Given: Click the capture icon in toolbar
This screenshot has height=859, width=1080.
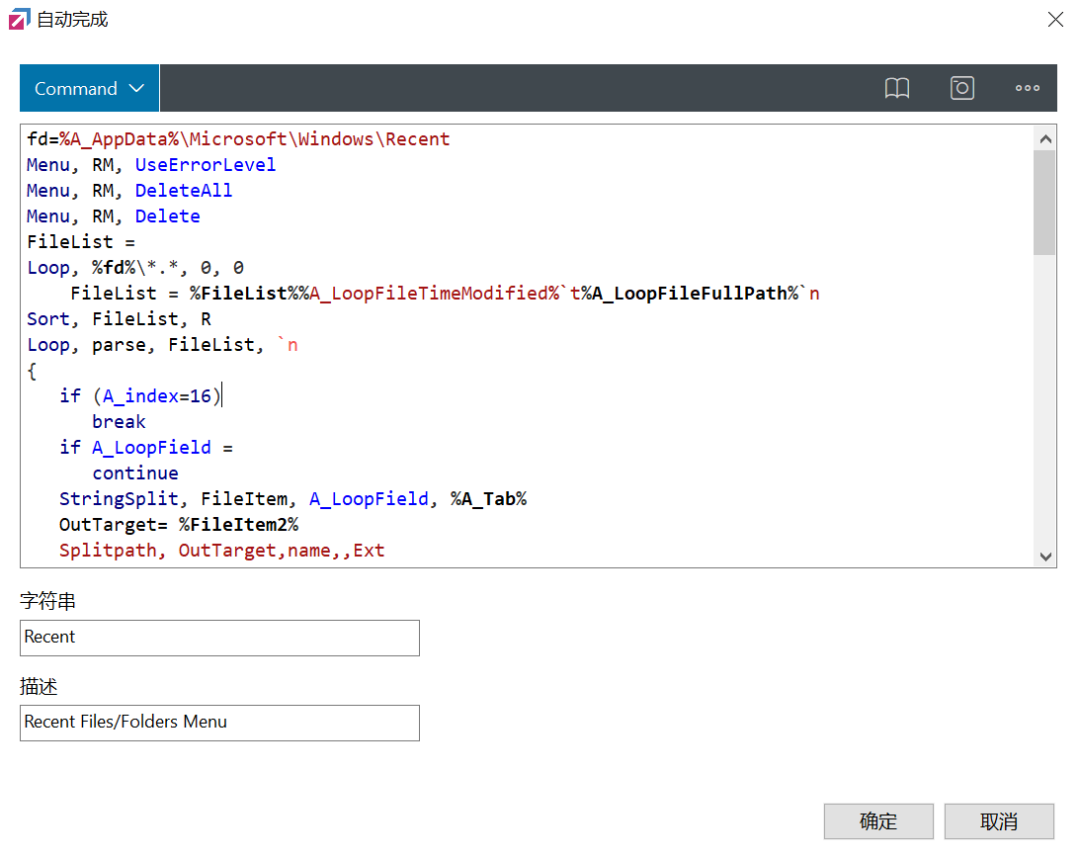Looking at the screenshot, I should (962, 88).
